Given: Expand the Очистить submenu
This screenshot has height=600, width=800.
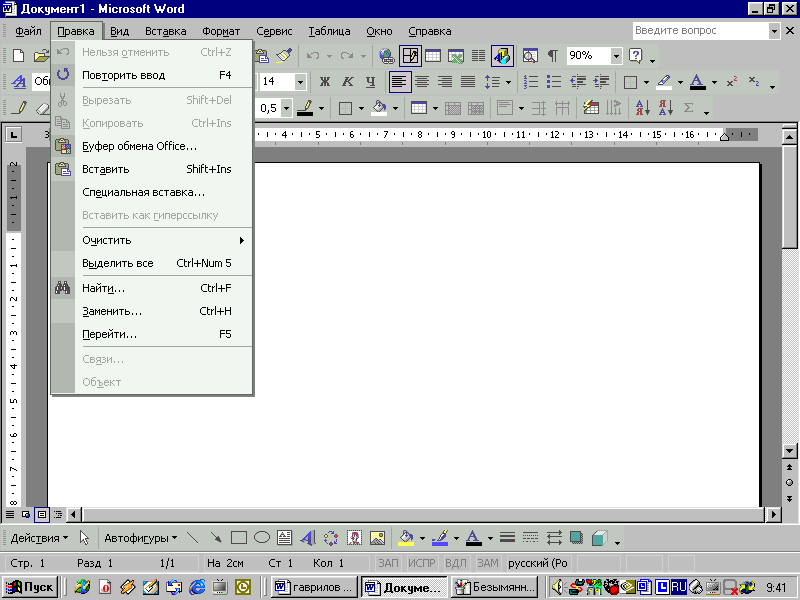Looking at the screenshot, I should tap(152, 240).
